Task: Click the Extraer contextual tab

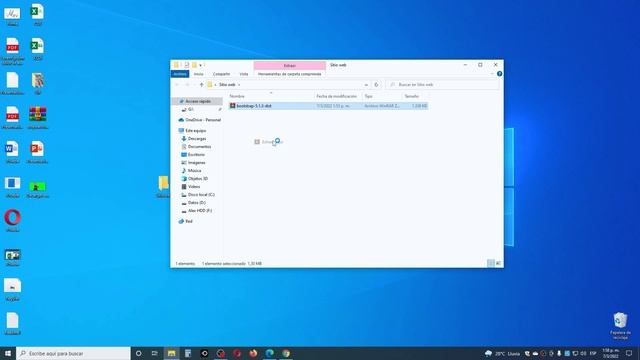Action: (x=289, y=65)
